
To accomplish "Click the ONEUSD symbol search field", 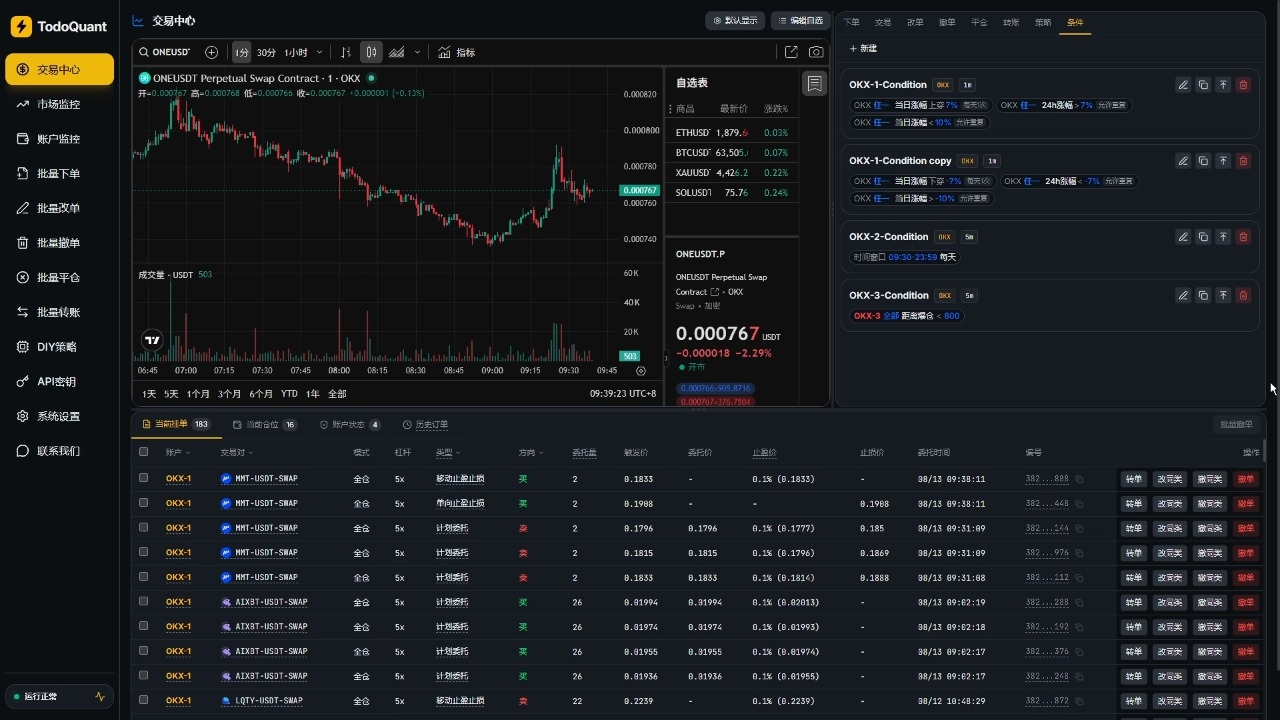I will pos(165,52).
